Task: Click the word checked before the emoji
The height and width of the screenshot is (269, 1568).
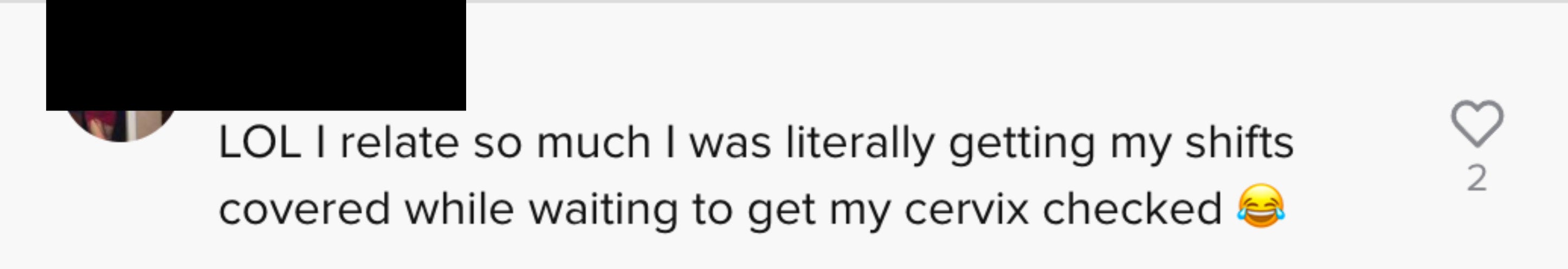Action: (1133, 208)
